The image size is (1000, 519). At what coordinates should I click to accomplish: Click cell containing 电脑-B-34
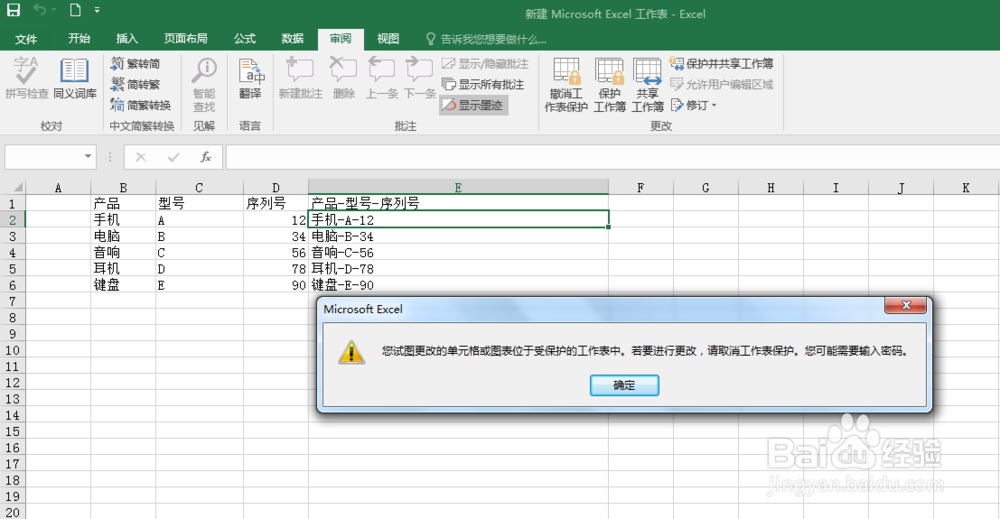point(458,236)
